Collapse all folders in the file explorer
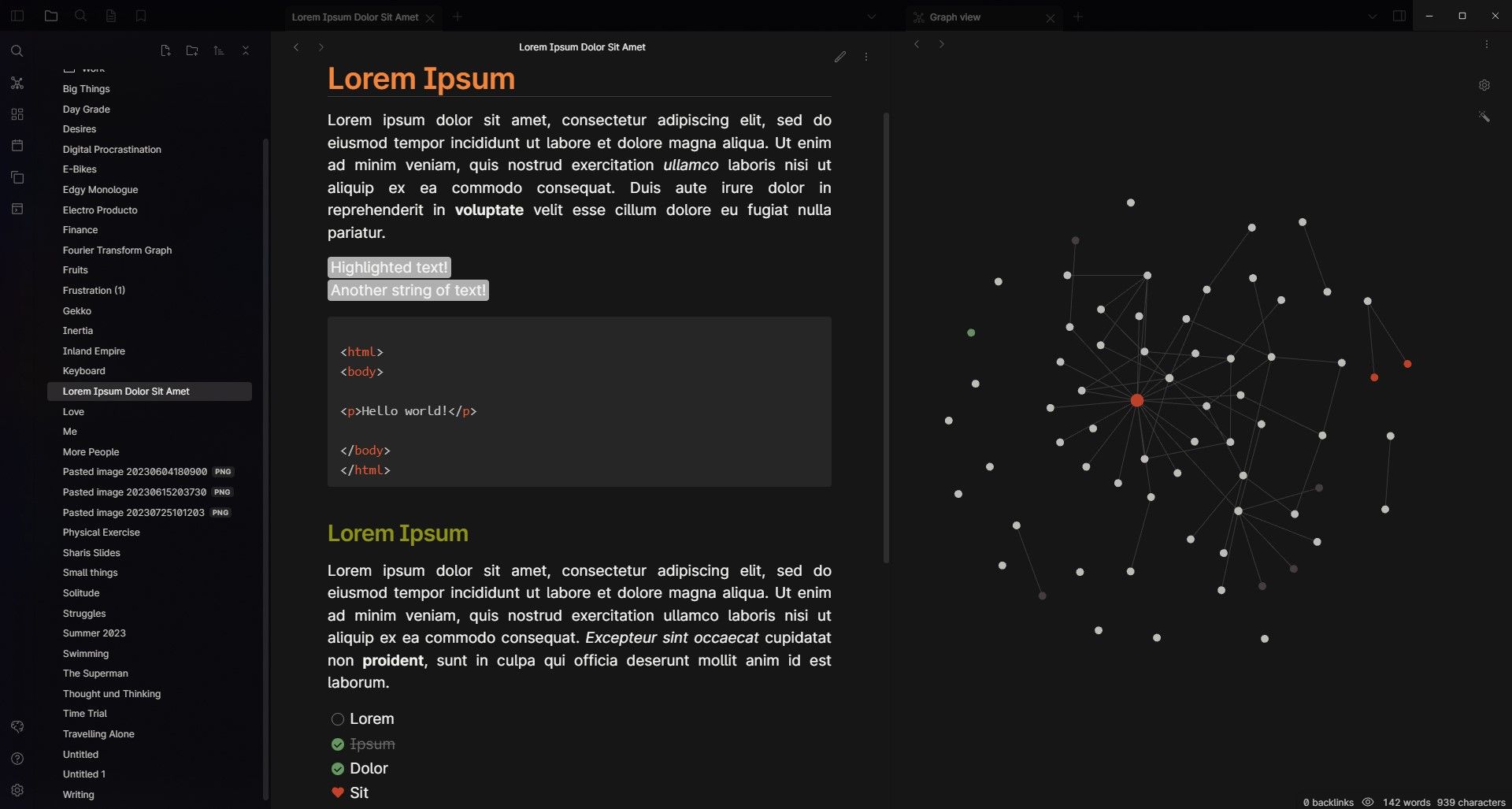 pos(246,50)
